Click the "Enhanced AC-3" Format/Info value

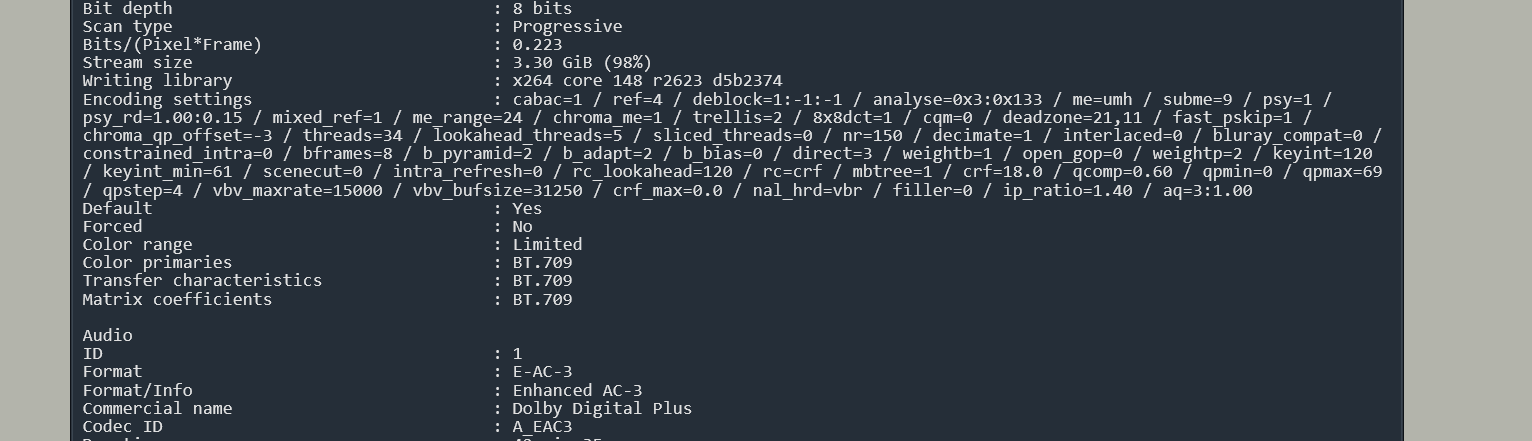[x=577, y=391]
